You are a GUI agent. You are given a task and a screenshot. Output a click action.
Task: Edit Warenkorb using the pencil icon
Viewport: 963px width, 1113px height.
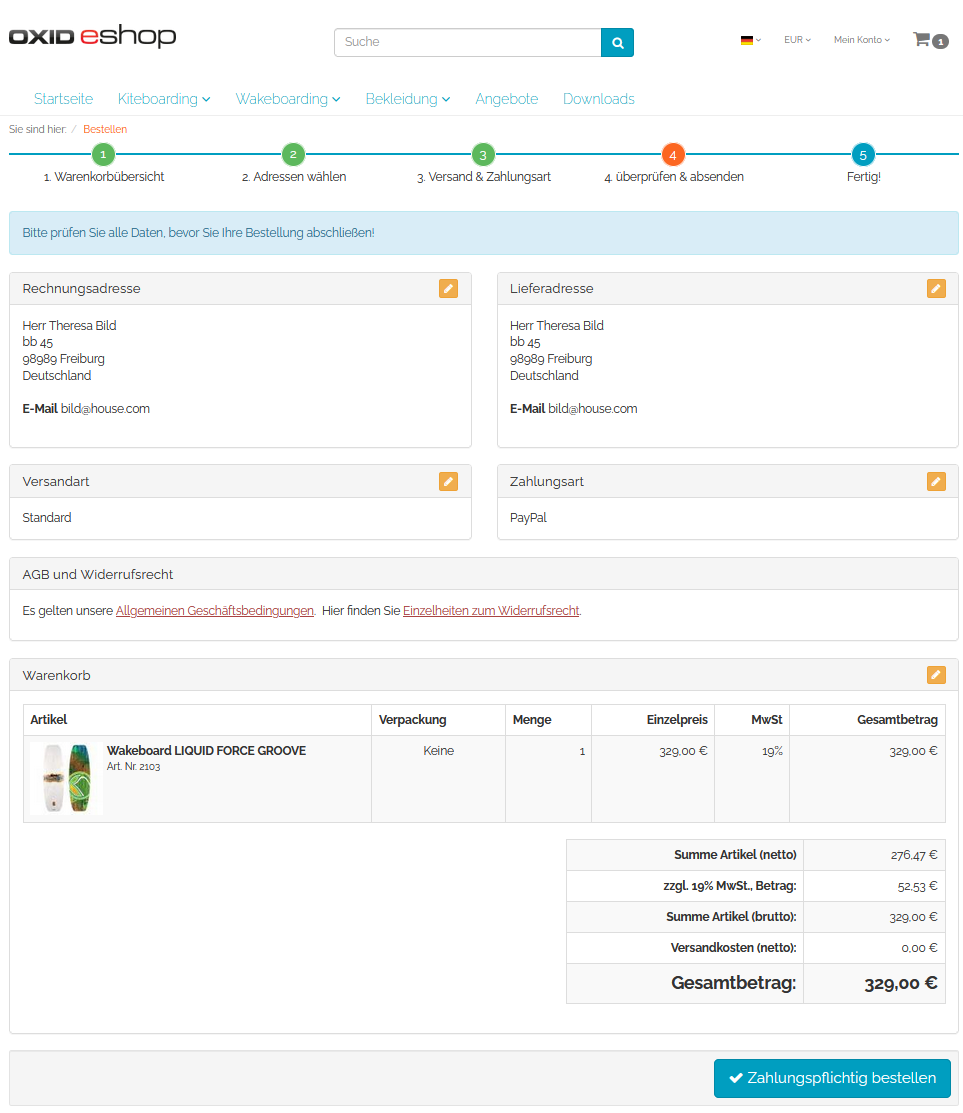coord(936,675)
